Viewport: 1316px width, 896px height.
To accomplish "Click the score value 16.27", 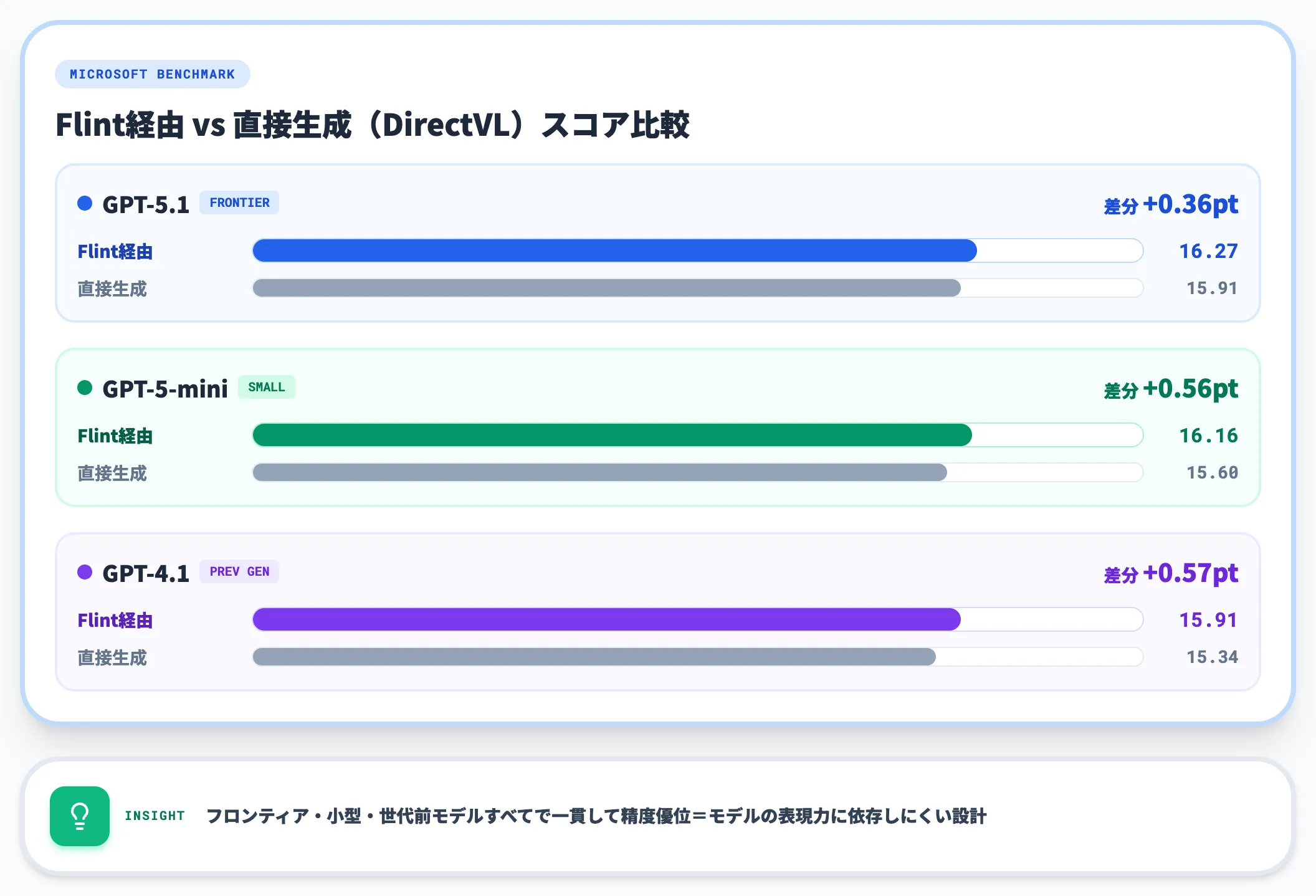I will 1208,251.
